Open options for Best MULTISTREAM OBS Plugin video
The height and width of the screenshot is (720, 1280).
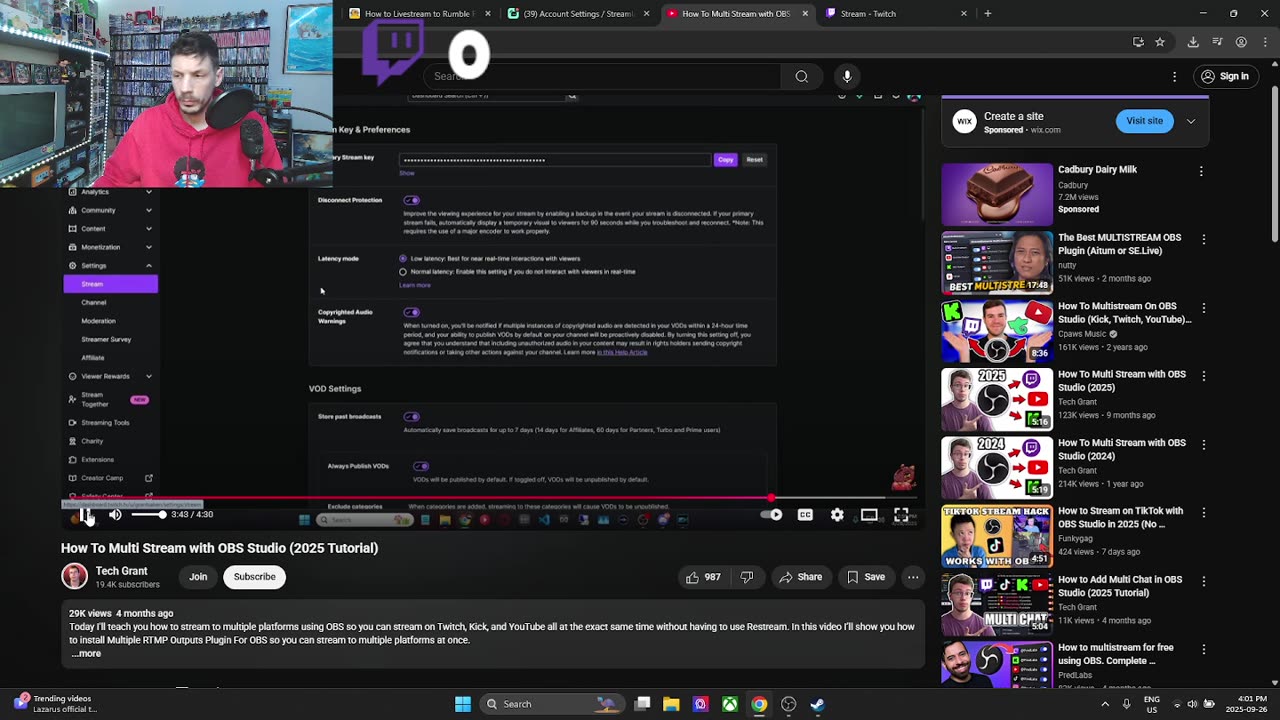[x=1203, y=239]
